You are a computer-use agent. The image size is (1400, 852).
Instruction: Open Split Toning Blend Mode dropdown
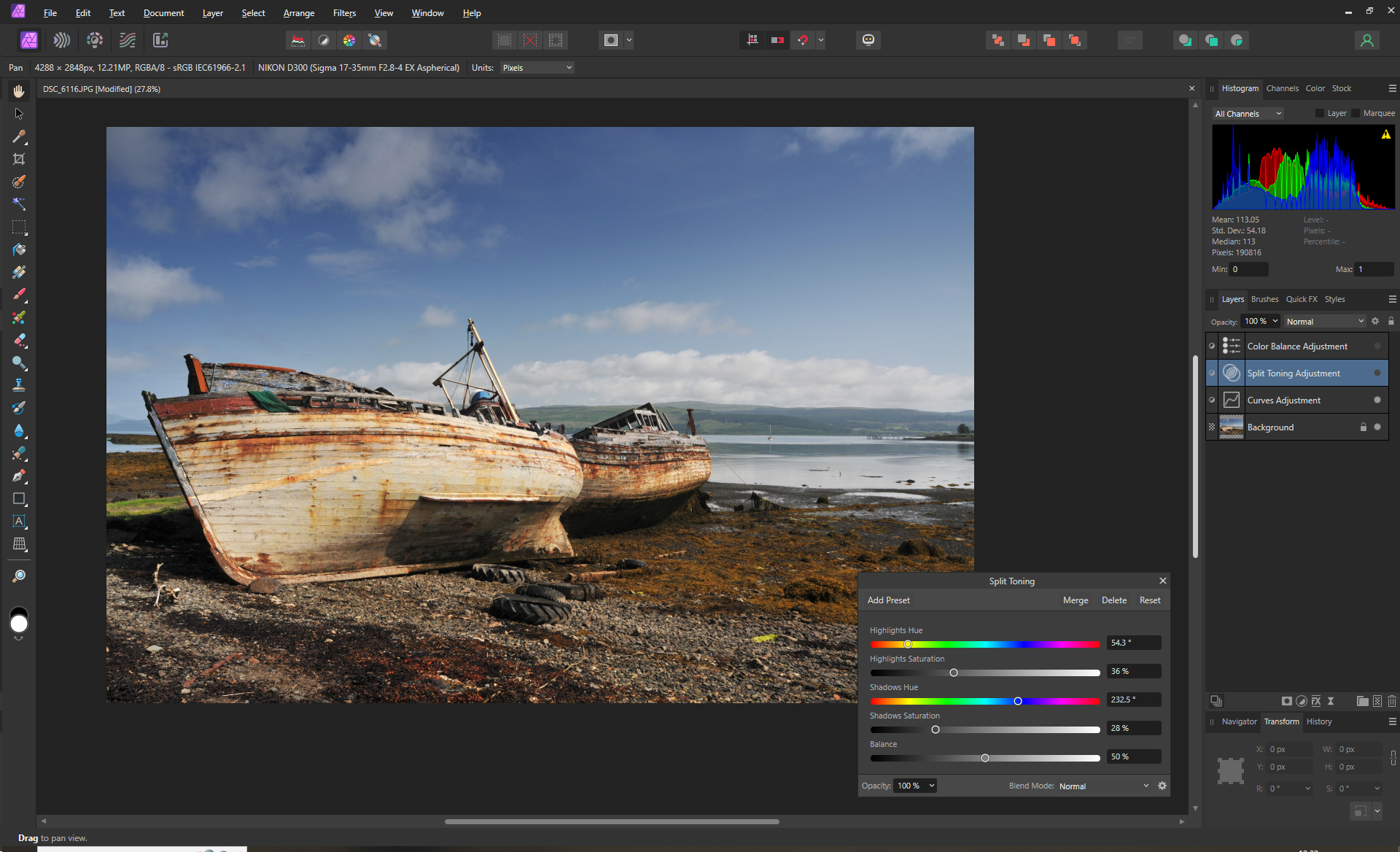tap(1104, 786)
